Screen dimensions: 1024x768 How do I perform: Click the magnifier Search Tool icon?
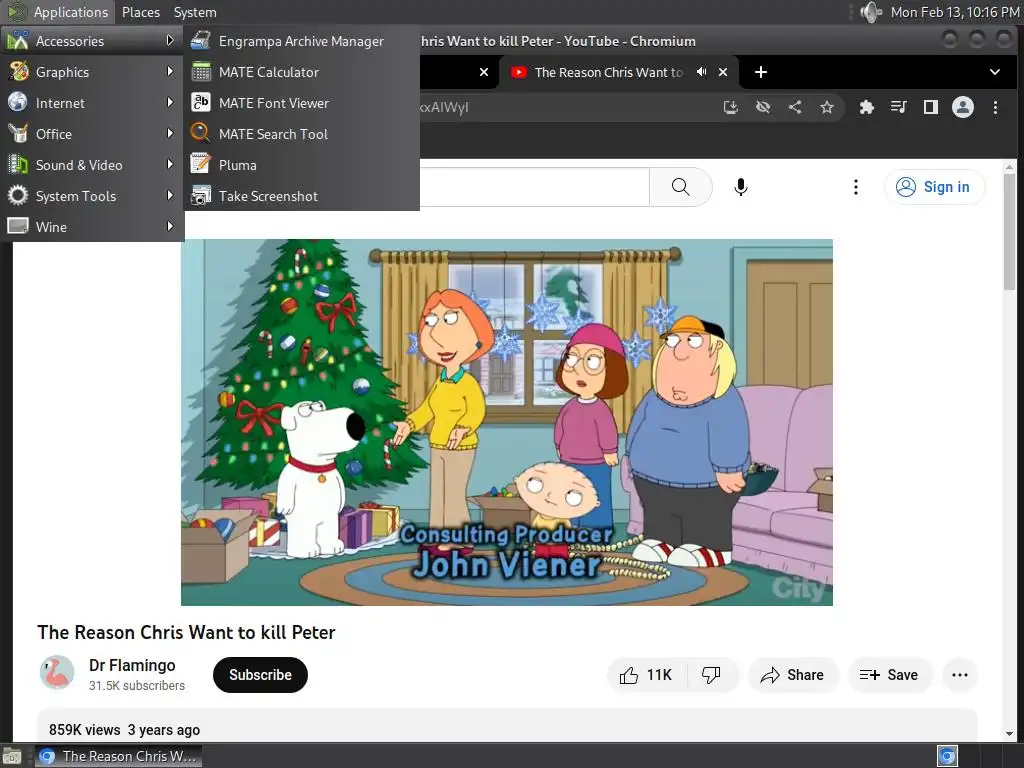click(200, 133)
